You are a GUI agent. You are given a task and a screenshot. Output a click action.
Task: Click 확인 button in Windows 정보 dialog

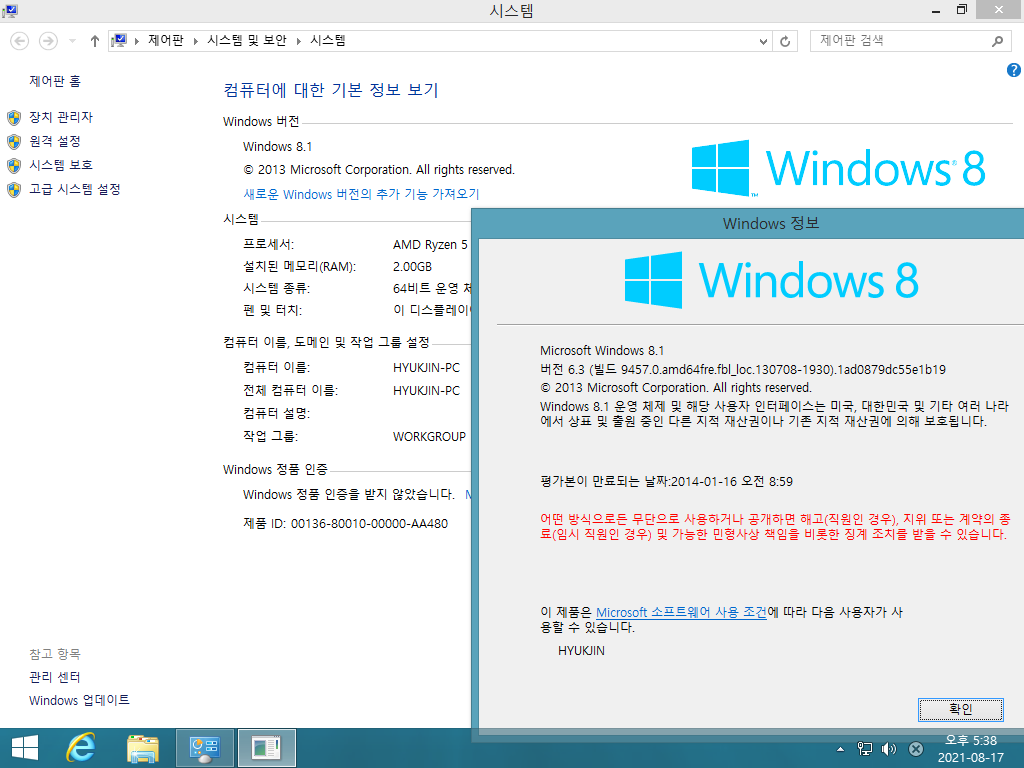click(x=961, y=709)
